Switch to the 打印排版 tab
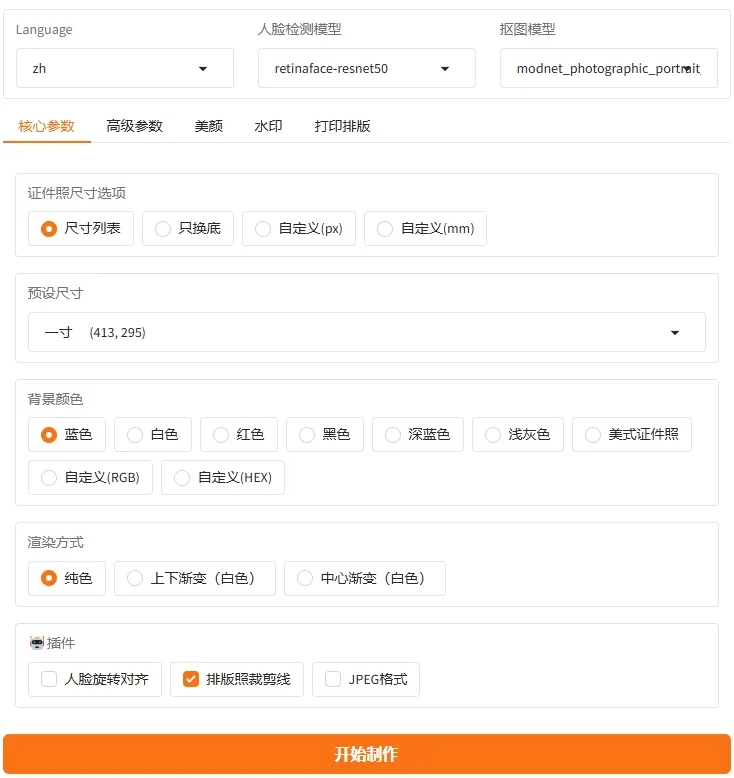 pos(342,126)
